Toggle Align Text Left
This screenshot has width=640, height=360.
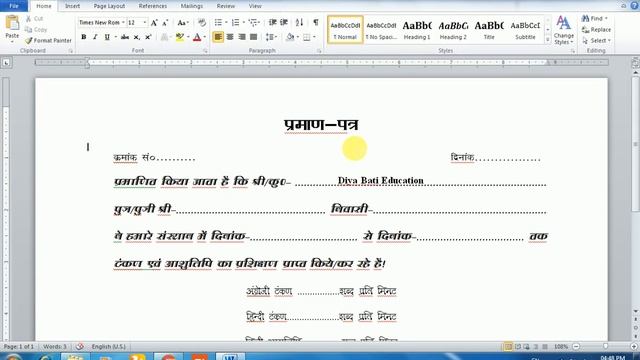coord(218,37)
